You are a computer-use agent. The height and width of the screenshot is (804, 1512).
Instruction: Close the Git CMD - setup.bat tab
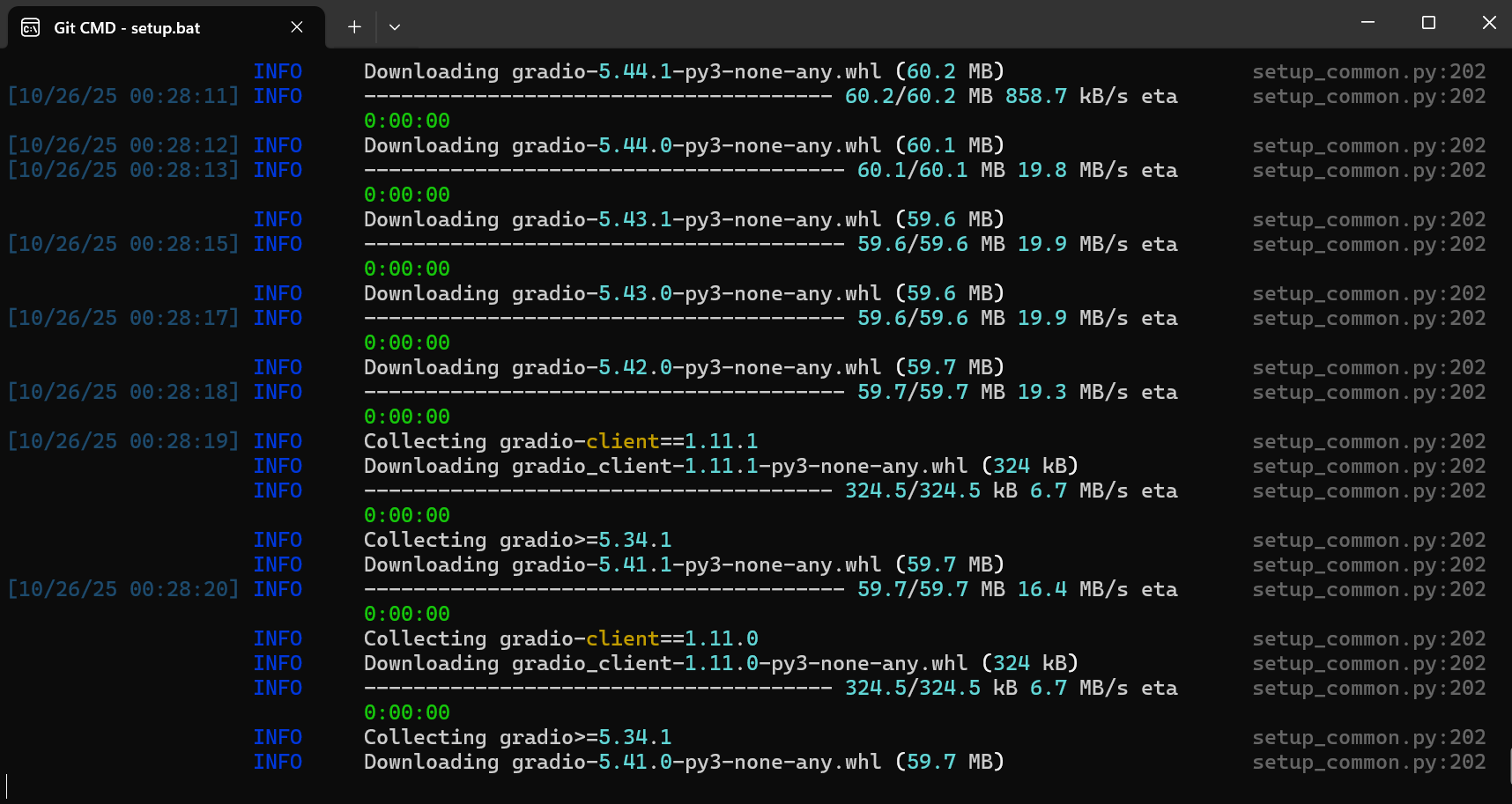(x=297, y=27)
